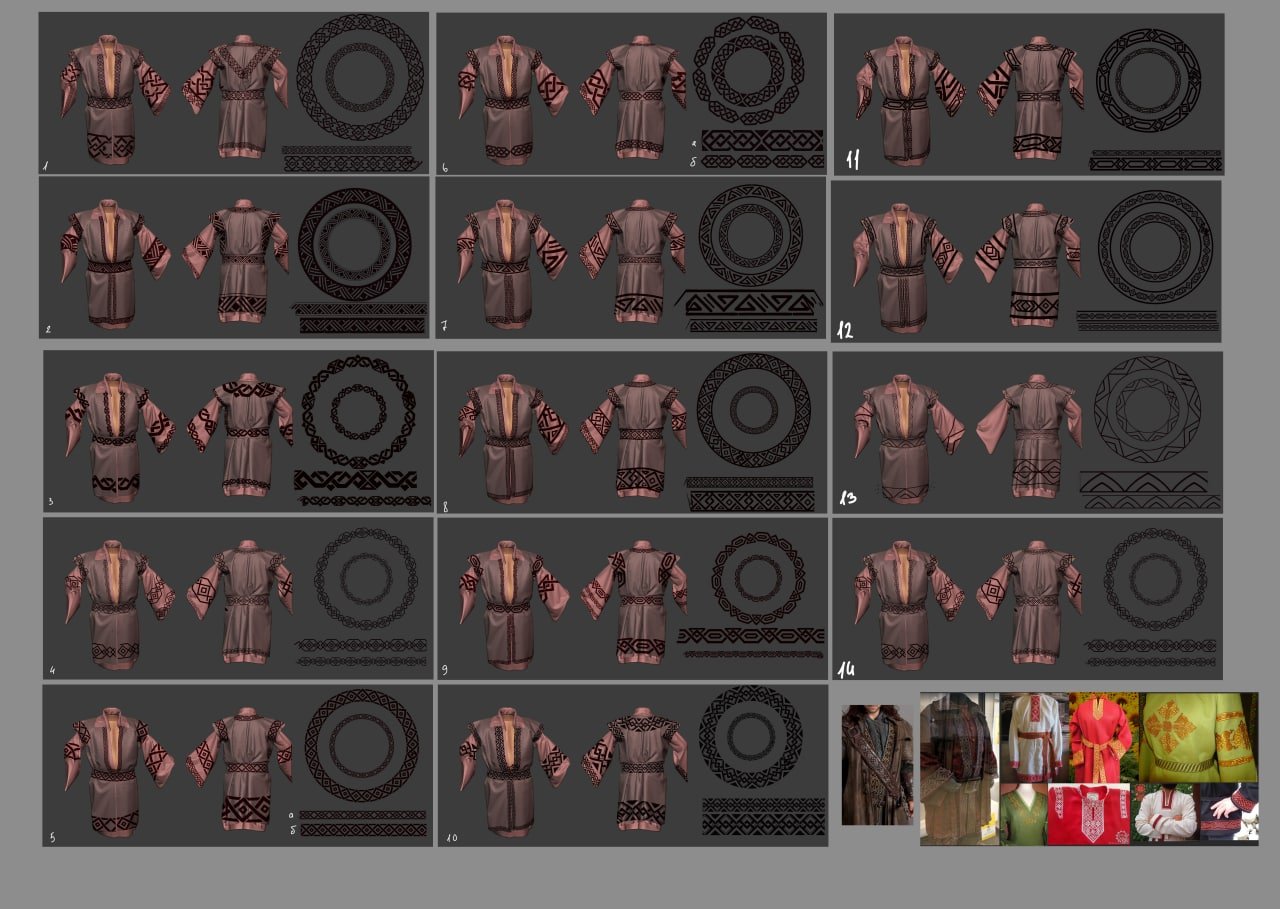The height and width of the screenshot is (909, 1280).
Task: Click border strip "б" in variant 6
Action: (762, 161)
